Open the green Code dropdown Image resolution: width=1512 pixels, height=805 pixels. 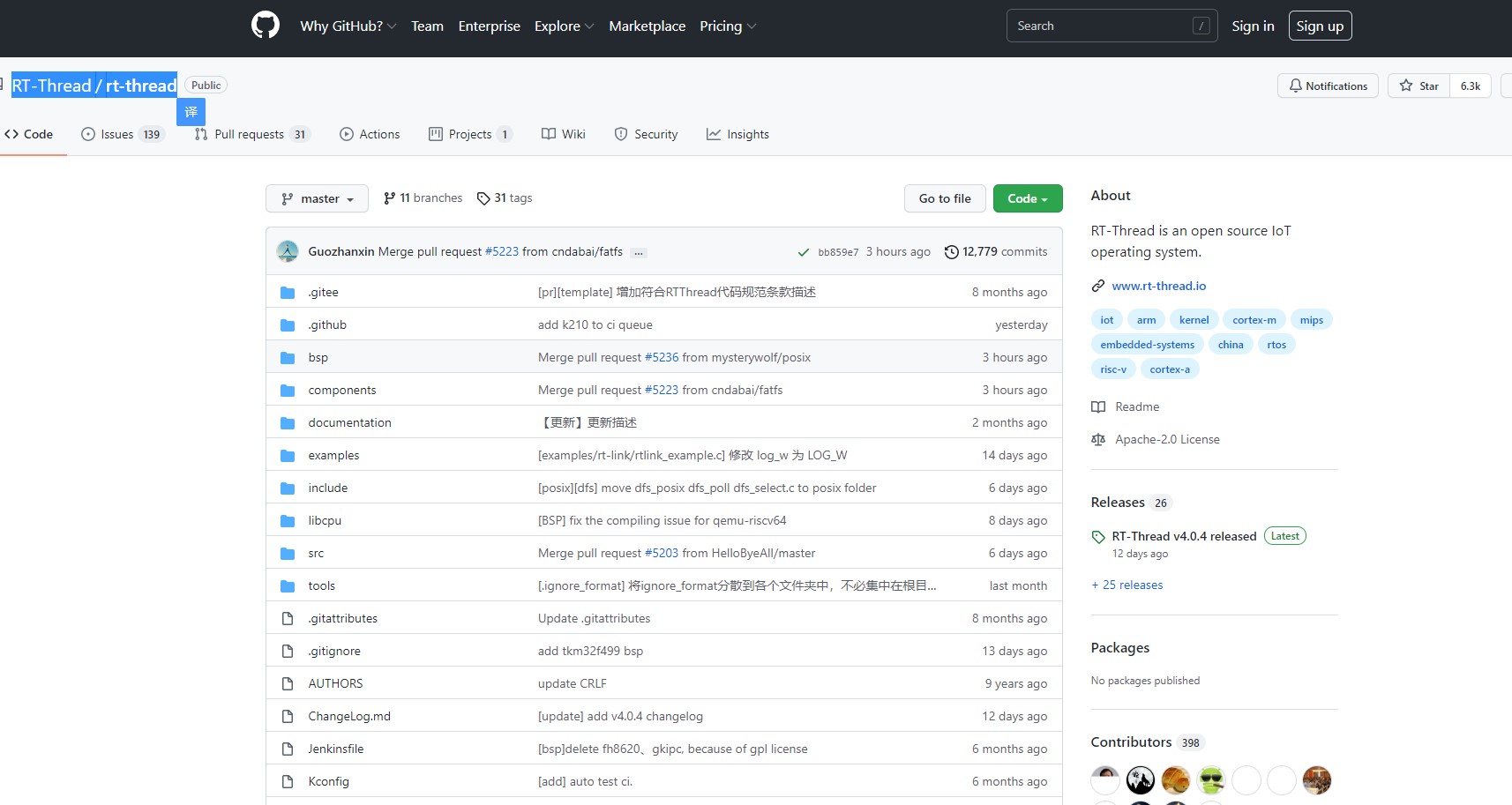[1028, 198]
